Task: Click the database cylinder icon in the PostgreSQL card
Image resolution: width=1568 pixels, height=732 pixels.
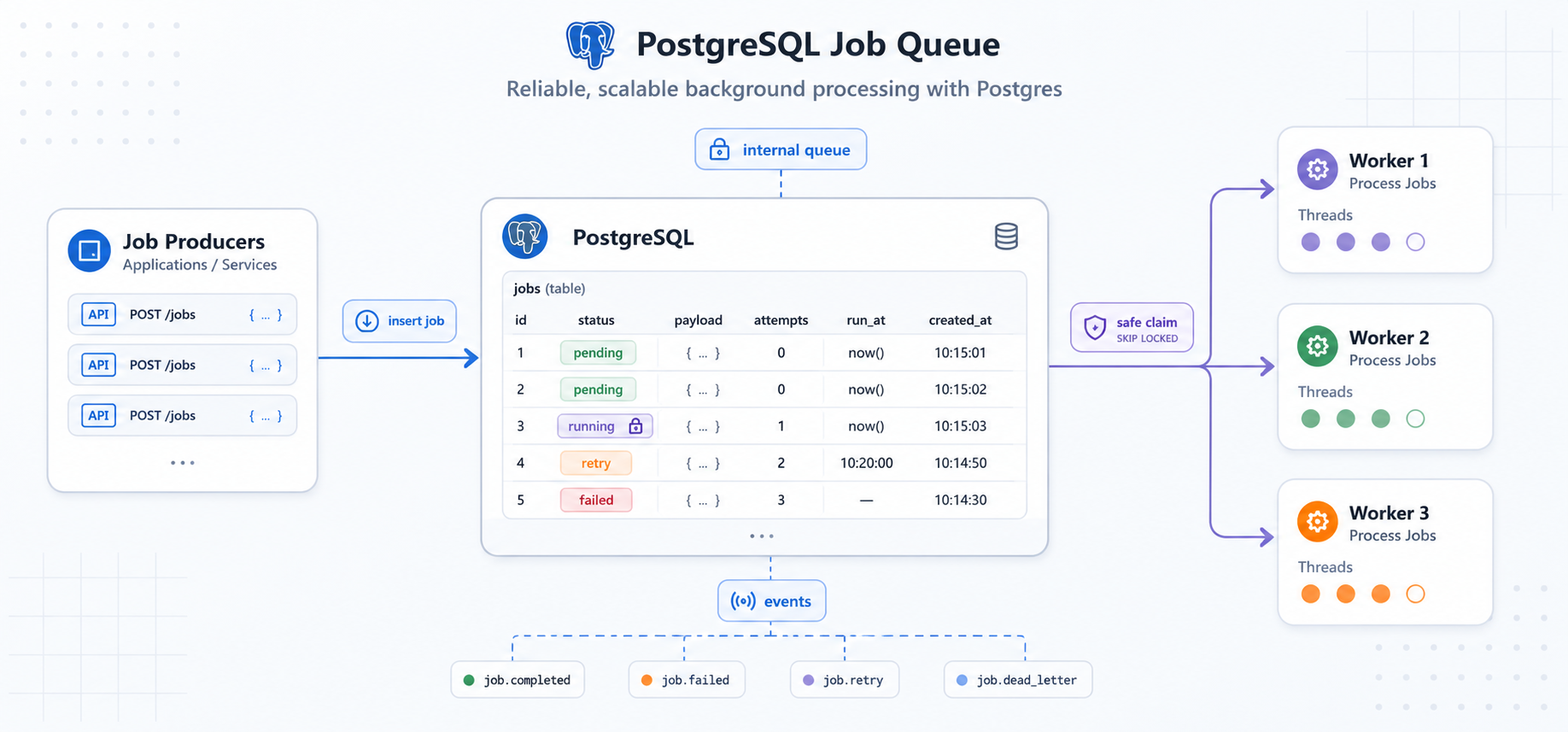Action: click(x=1006, y=237)
